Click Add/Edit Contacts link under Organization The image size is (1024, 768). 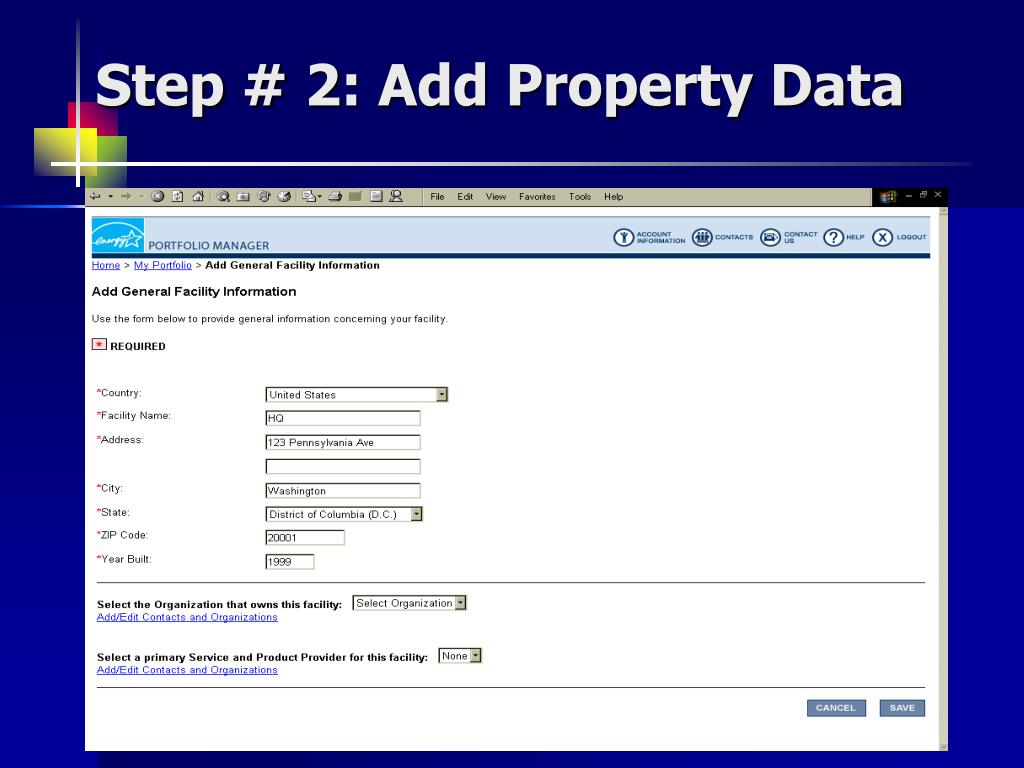coord(187,617)
